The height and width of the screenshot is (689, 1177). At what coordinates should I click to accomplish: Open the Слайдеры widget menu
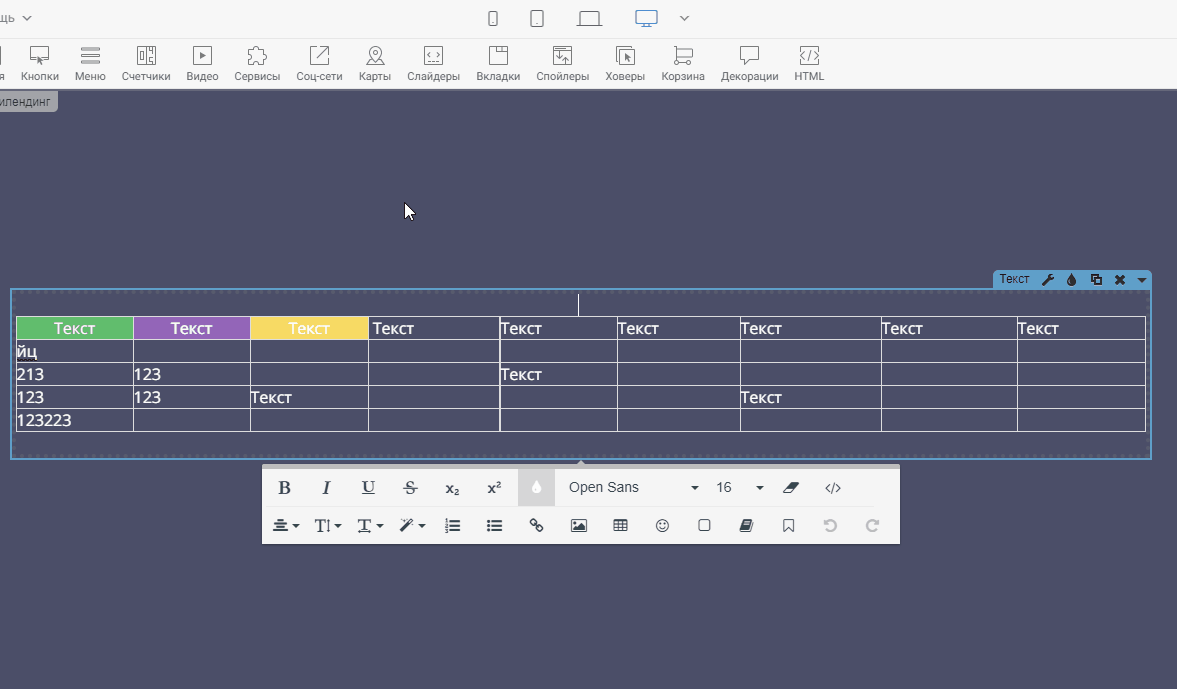(x=433, y=63)
